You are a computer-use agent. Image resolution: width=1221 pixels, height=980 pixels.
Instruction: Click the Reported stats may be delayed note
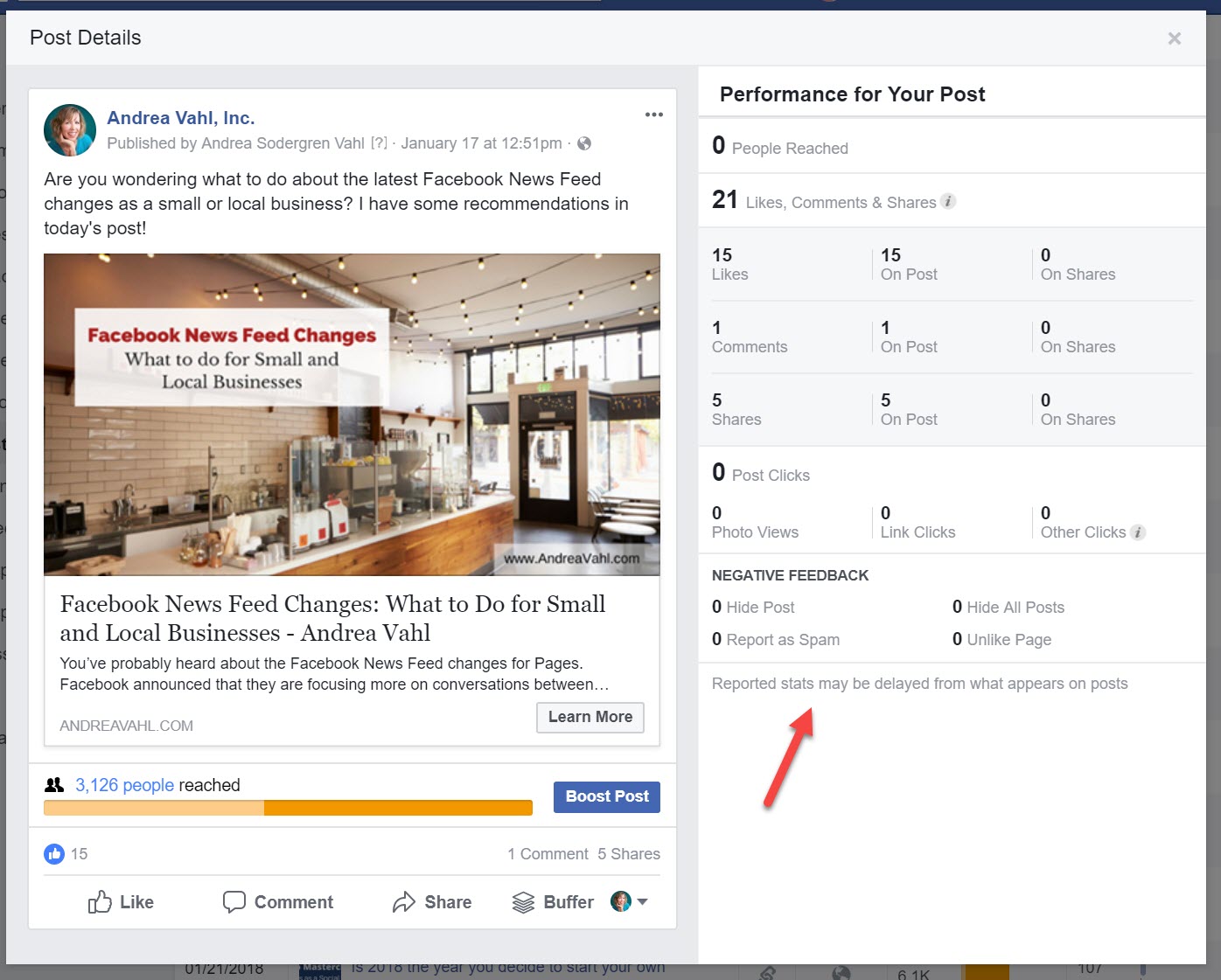(920, 684)
